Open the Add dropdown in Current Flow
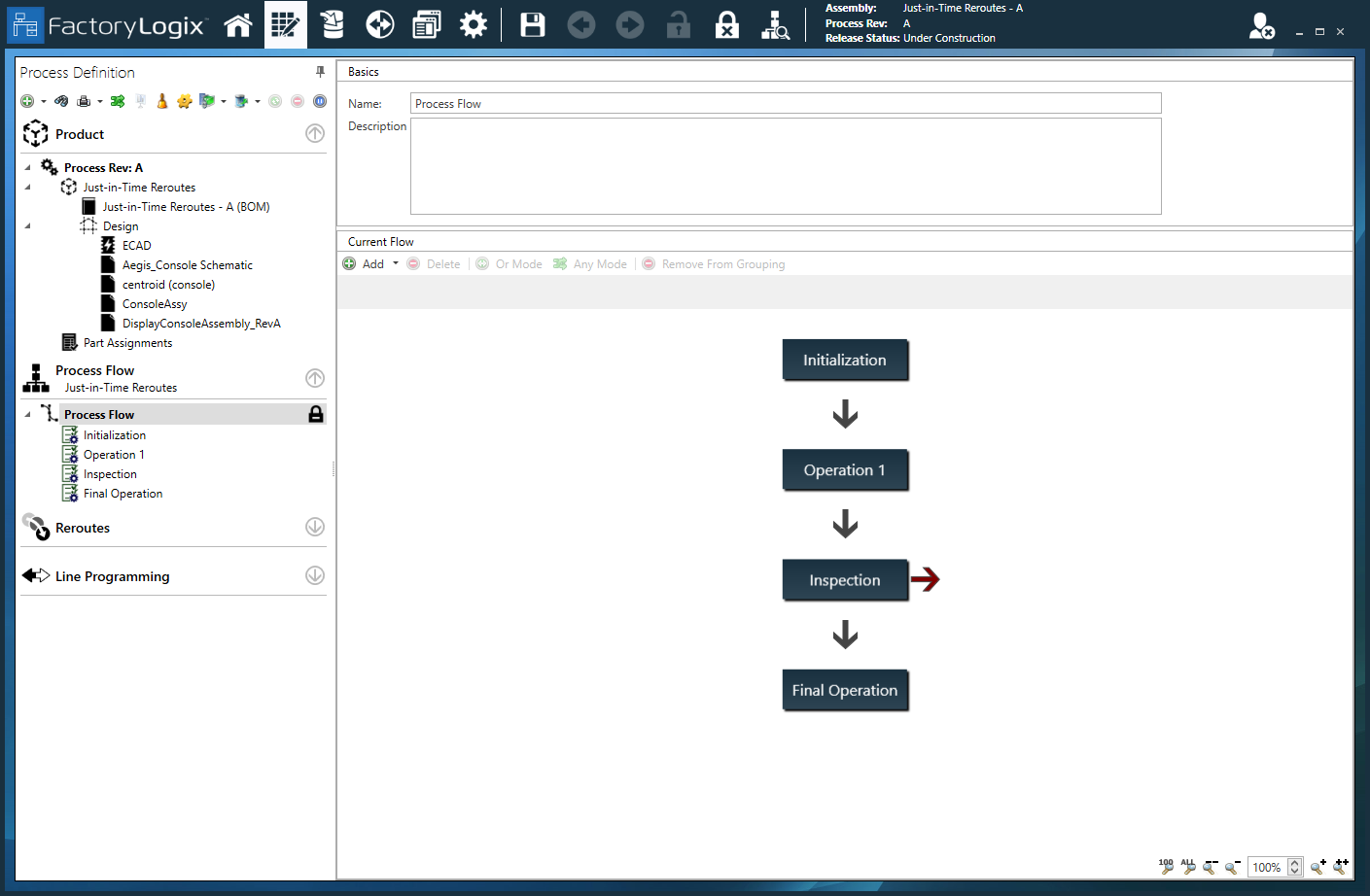This screenshot has width=1370, height=896. click(x=396, y=263)
